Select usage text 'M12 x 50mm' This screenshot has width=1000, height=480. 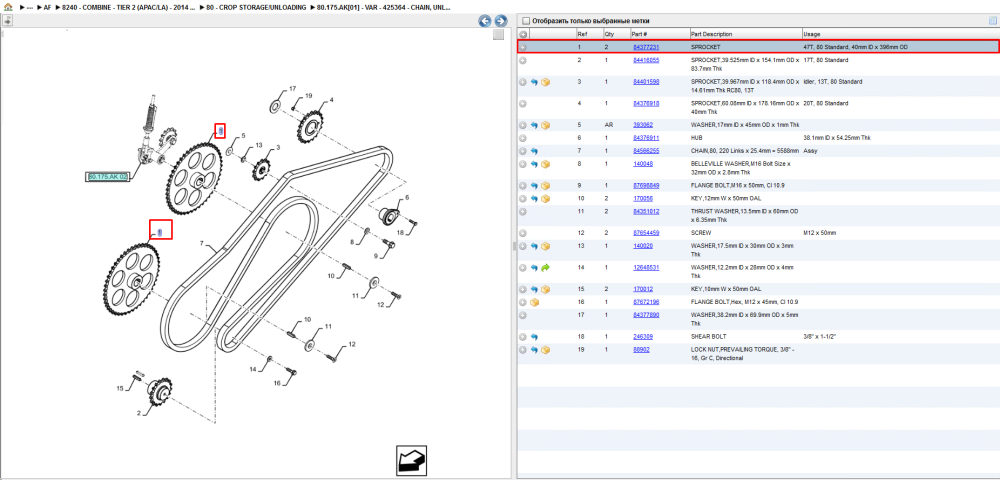pyautogui.click(x=818, y=233)
